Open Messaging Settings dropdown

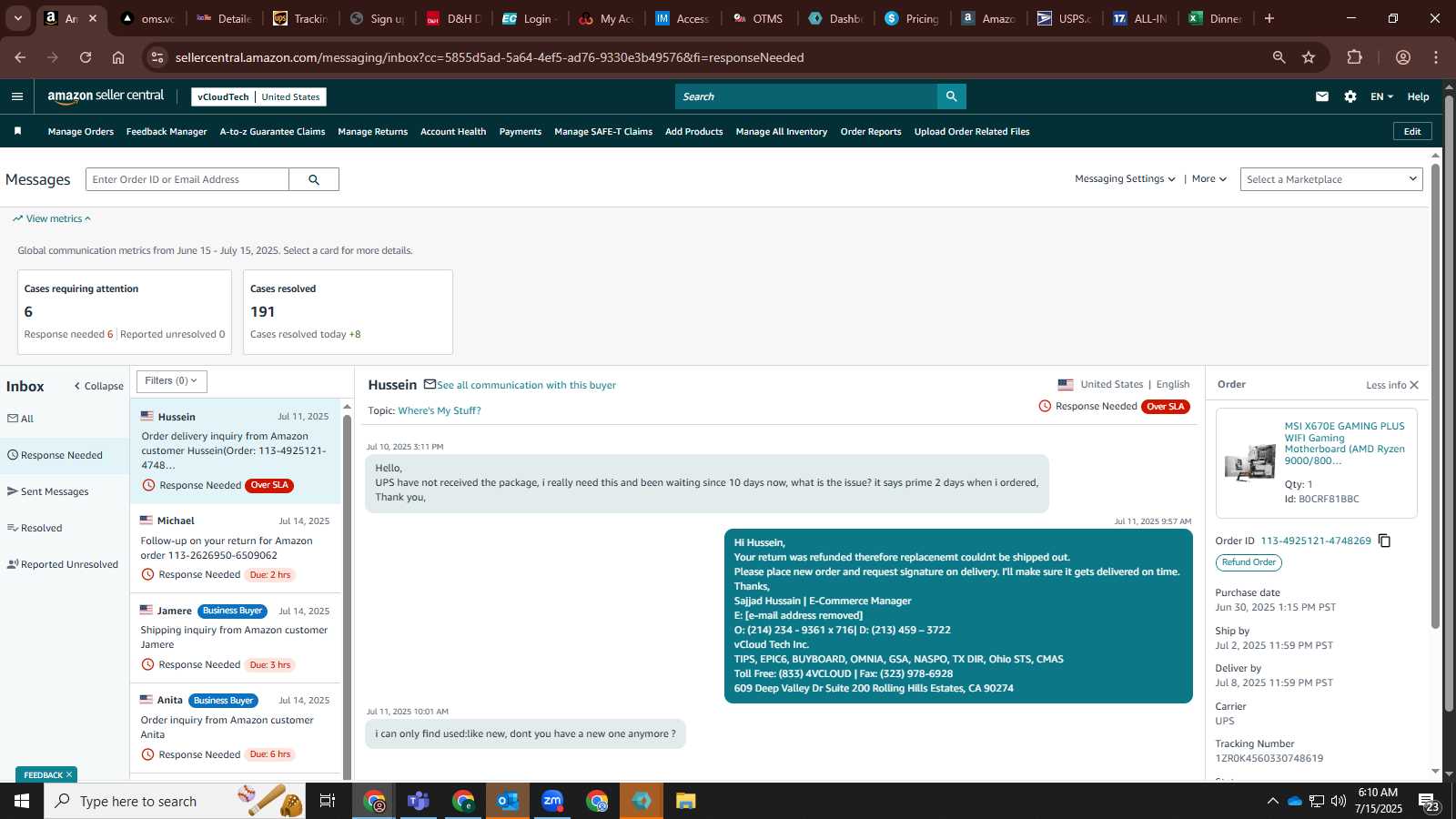click(x=1125, y=179)
